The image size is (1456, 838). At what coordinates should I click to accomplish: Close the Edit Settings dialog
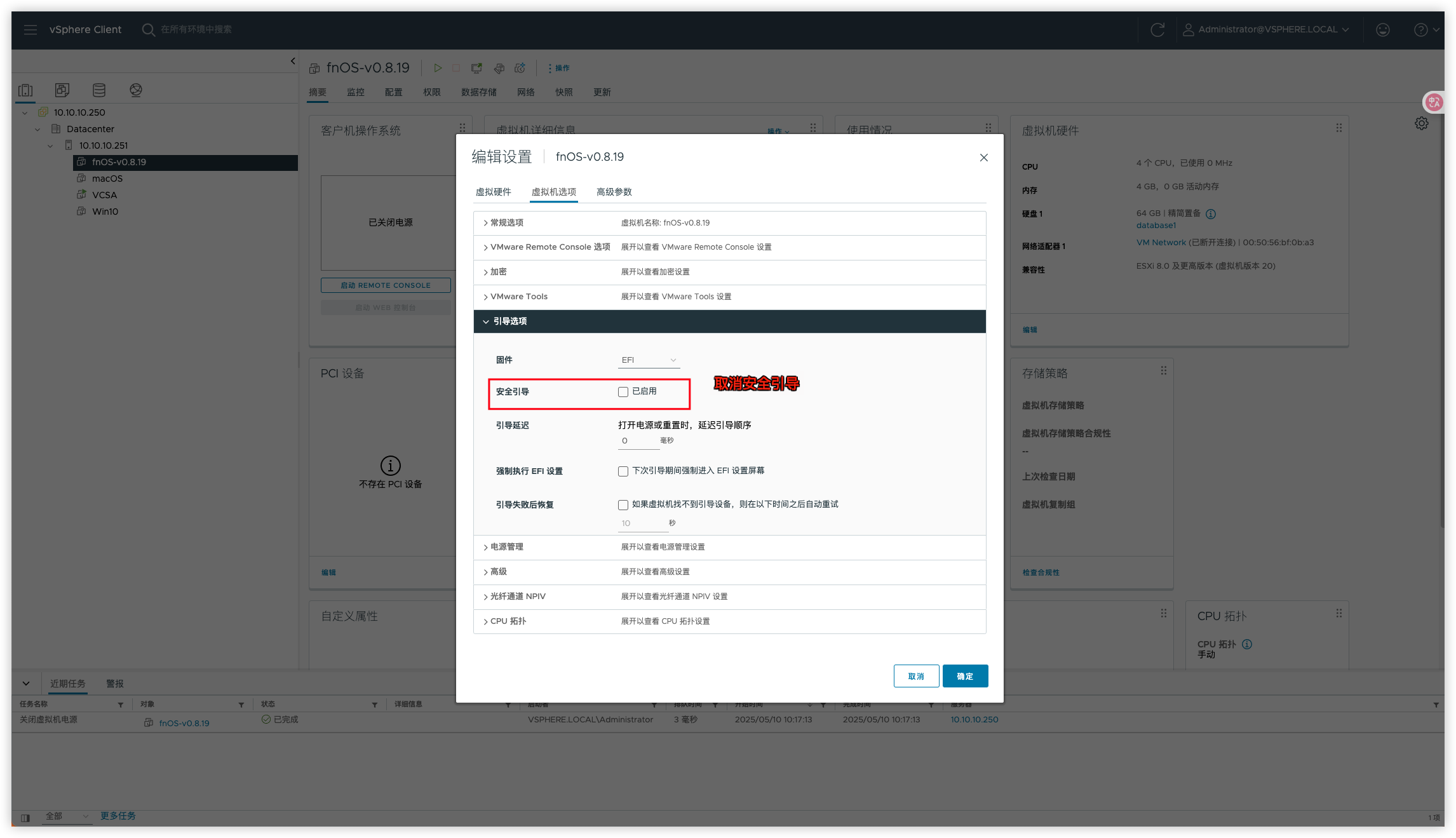(x=984, y=158)
